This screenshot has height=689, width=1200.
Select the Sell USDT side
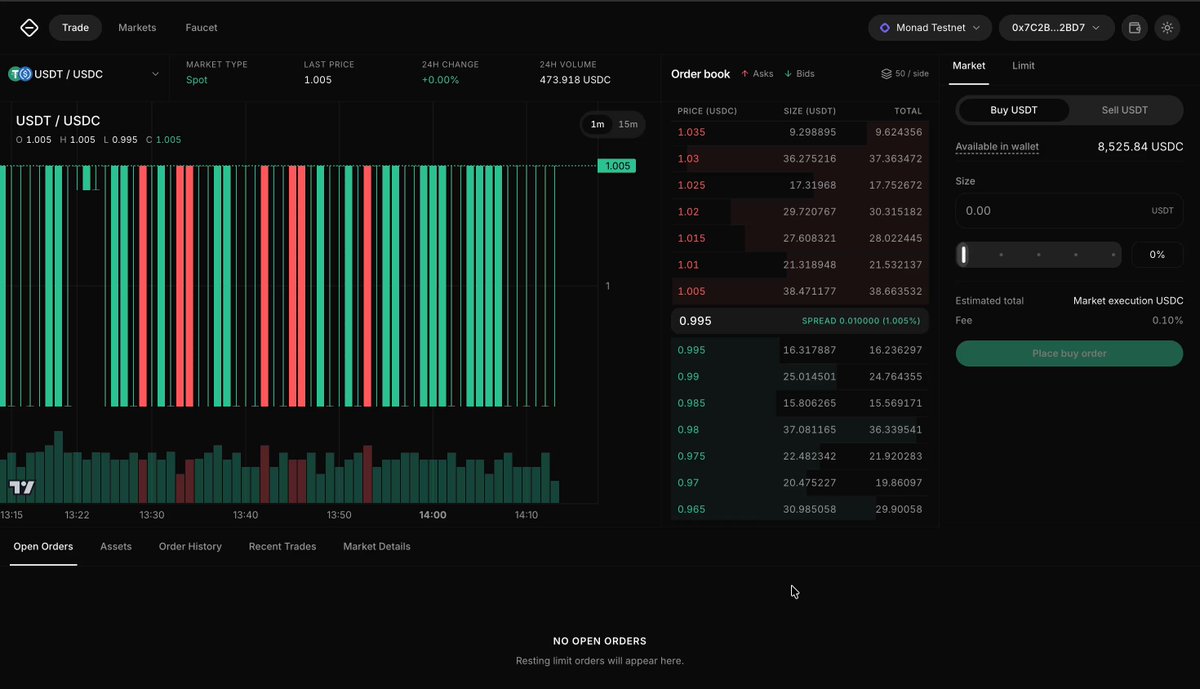pos(1125,110)
